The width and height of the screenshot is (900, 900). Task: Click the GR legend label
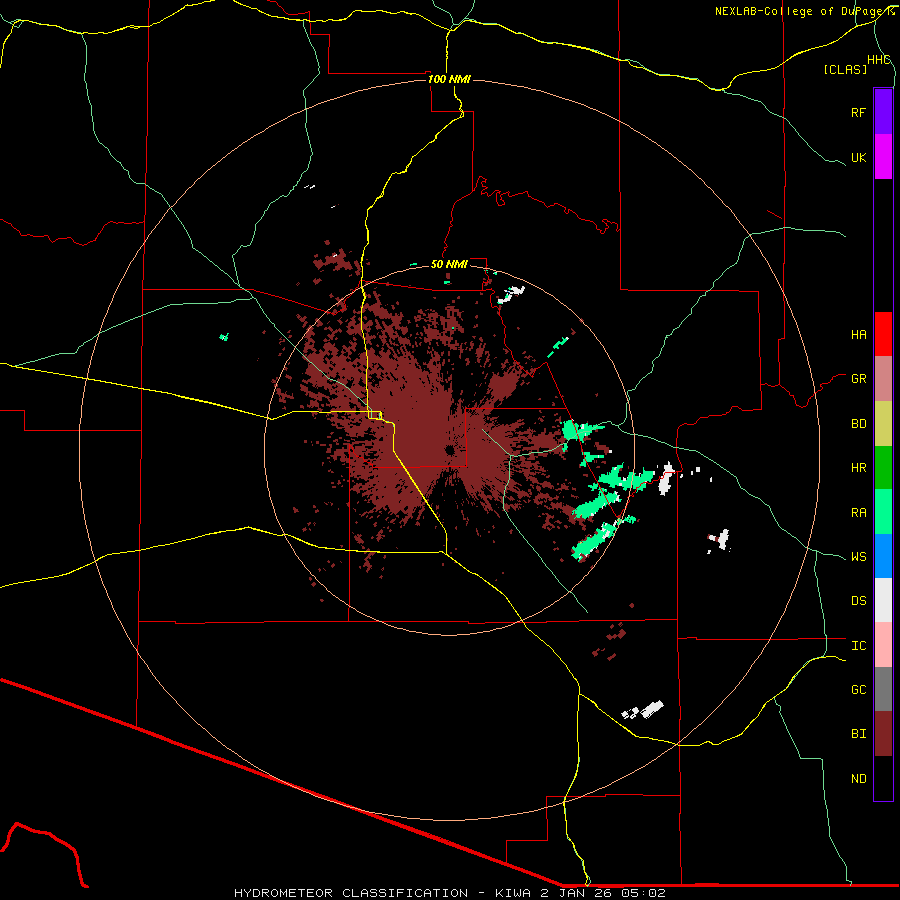pyautogui.click(x=858, y=379)
